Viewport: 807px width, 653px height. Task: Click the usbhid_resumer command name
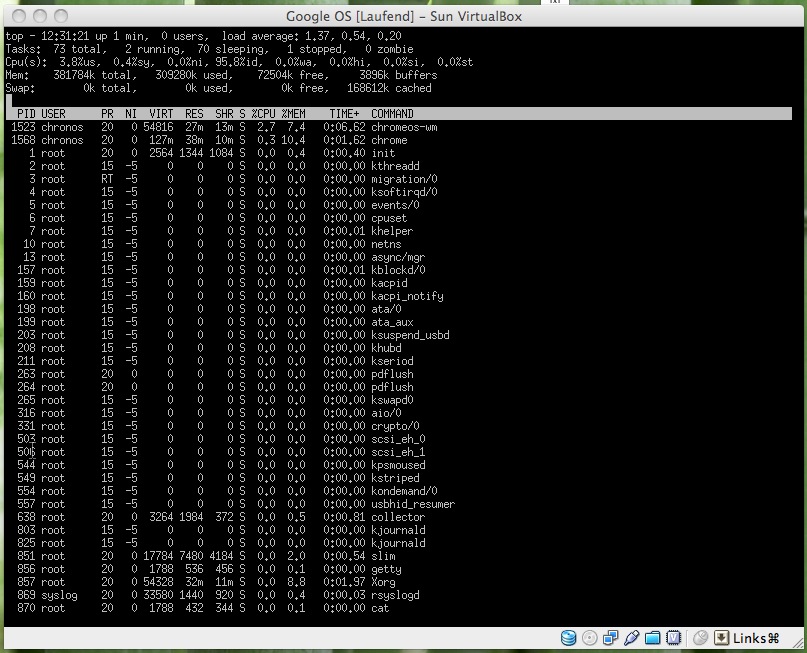[413, 504]
